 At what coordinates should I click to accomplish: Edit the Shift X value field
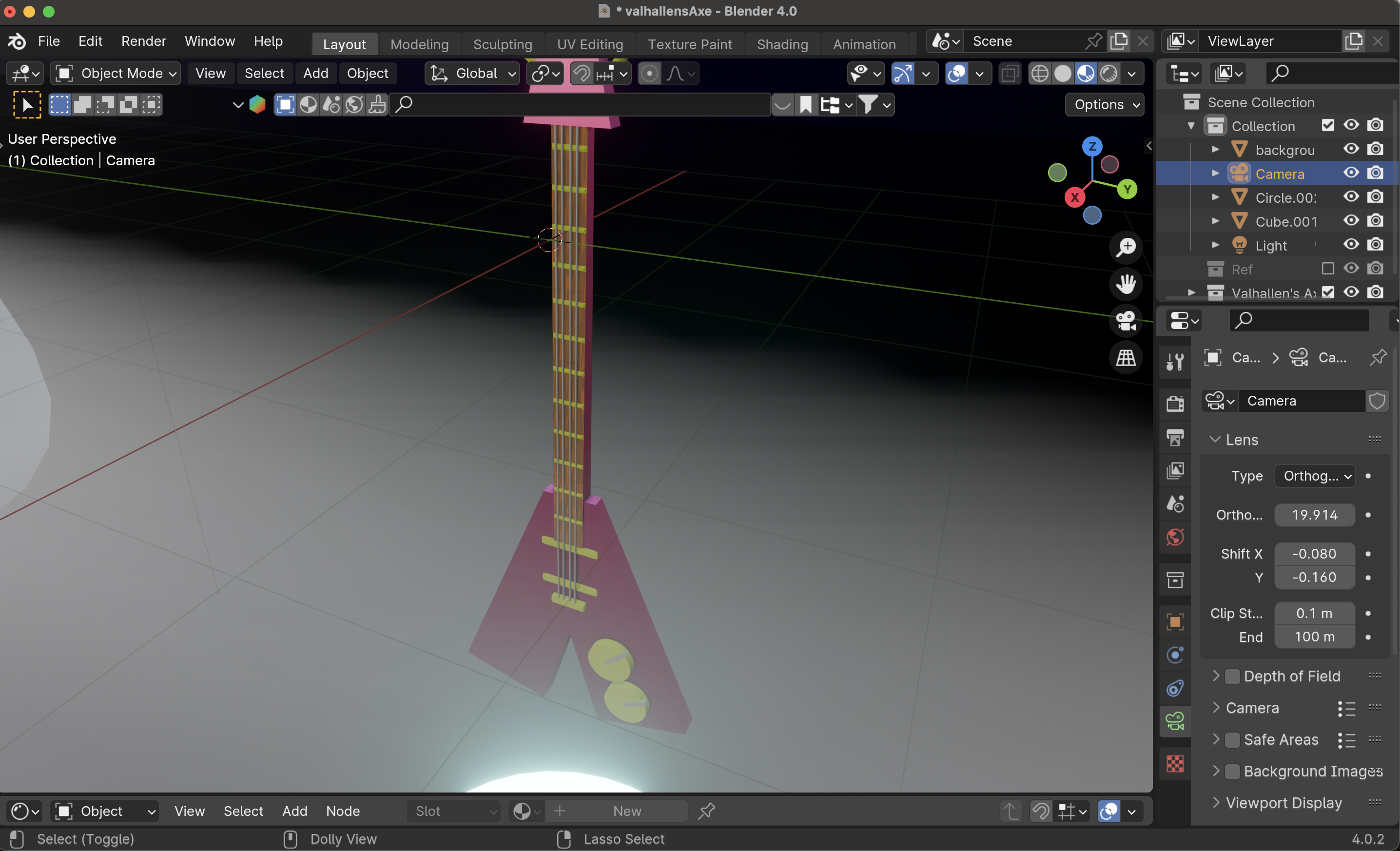(x=1314, y=554)
